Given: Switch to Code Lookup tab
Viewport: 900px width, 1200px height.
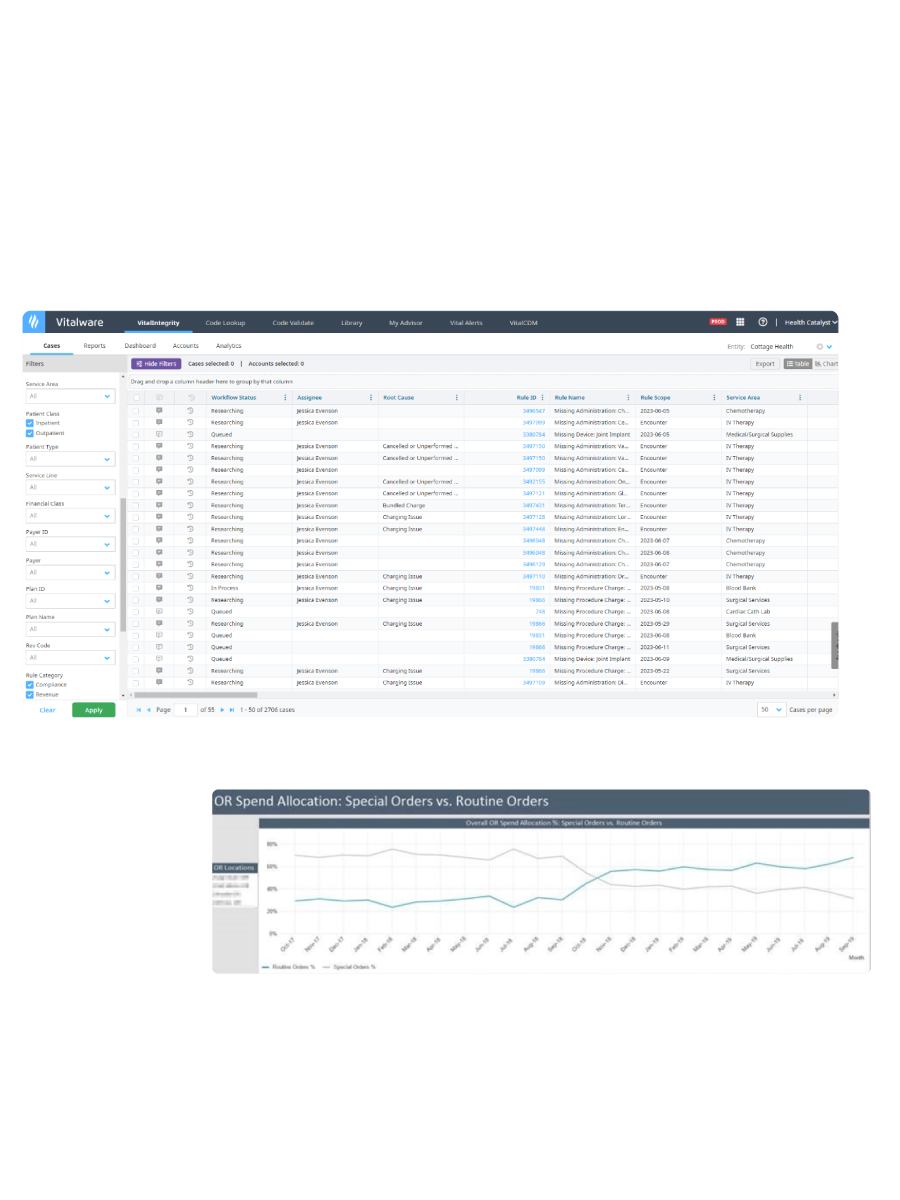Looking at the screenshot, I should 225,323.
